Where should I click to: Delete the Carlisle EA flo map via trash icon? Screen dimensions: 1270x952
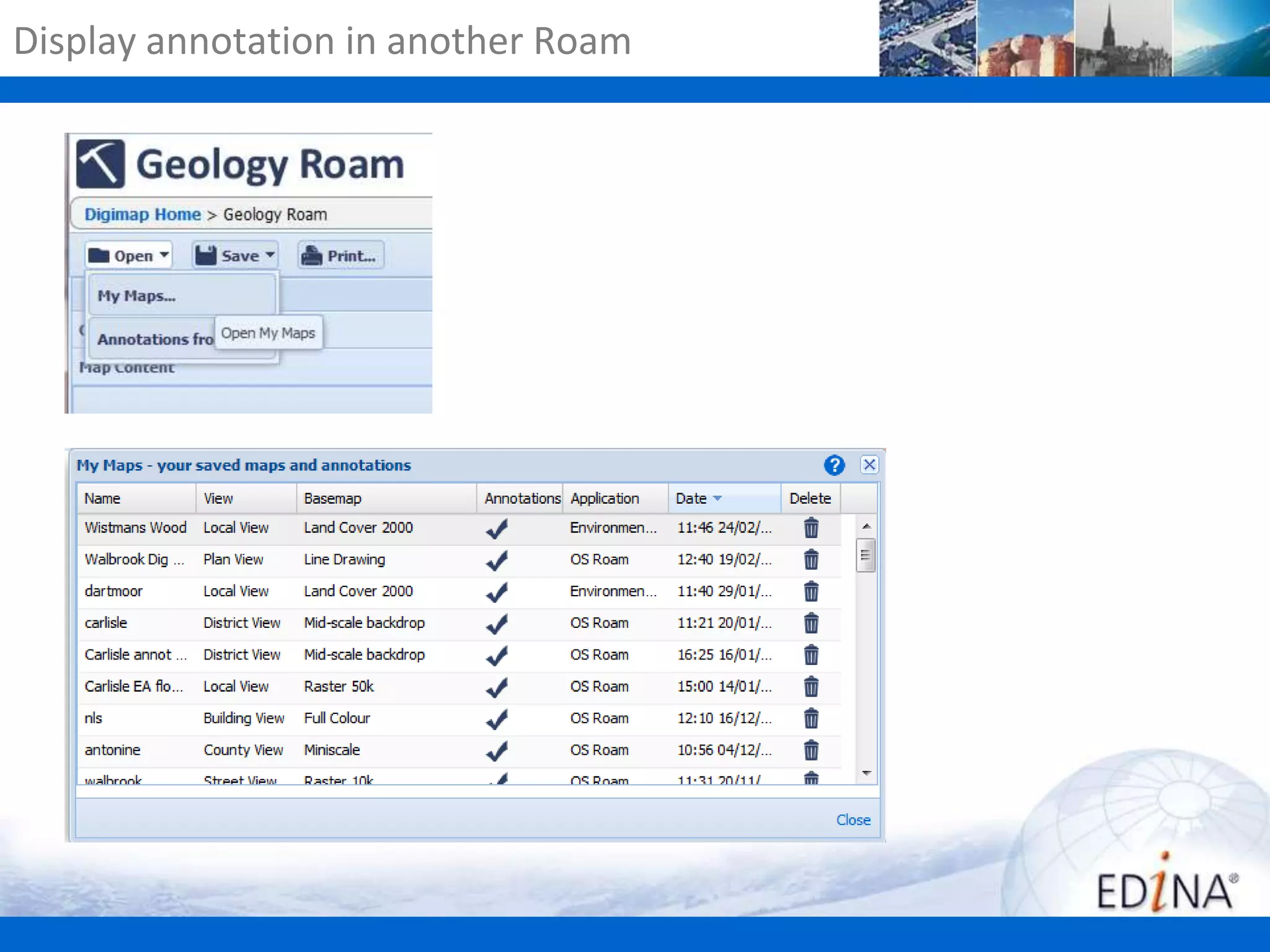(811, 687)
